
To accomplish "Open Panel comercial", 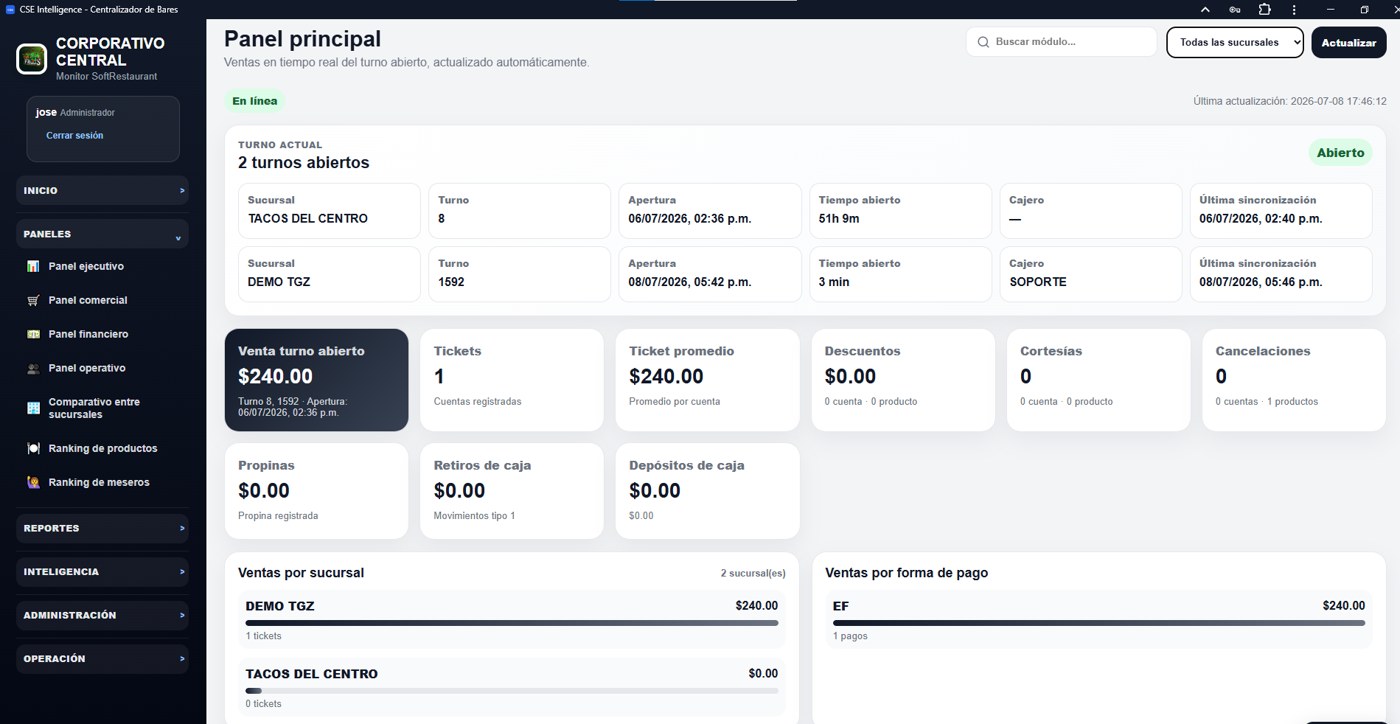I will coord(88,301).
